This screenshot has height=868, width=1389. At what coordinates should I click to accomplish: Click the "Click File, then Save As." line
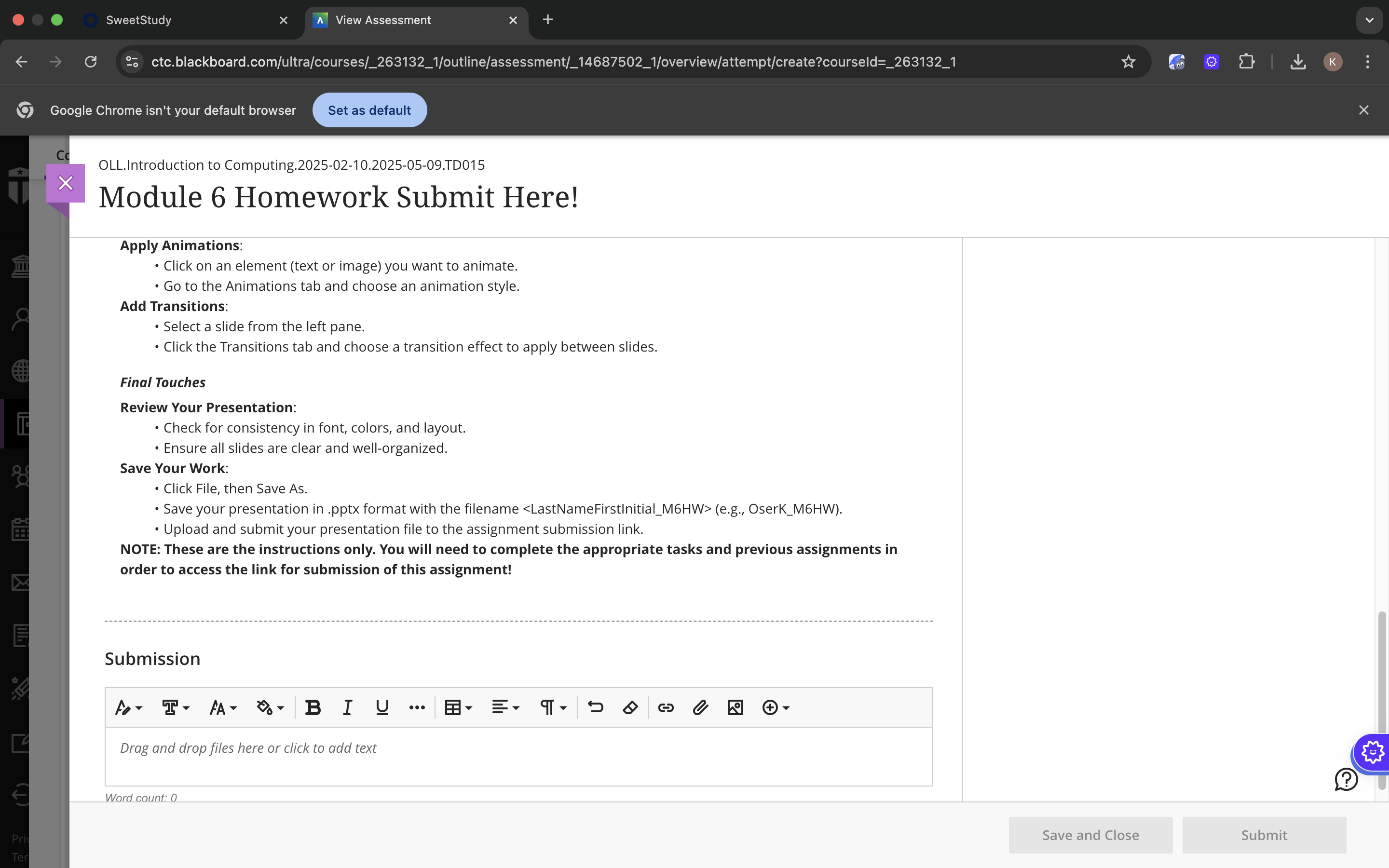pos(235,488)
